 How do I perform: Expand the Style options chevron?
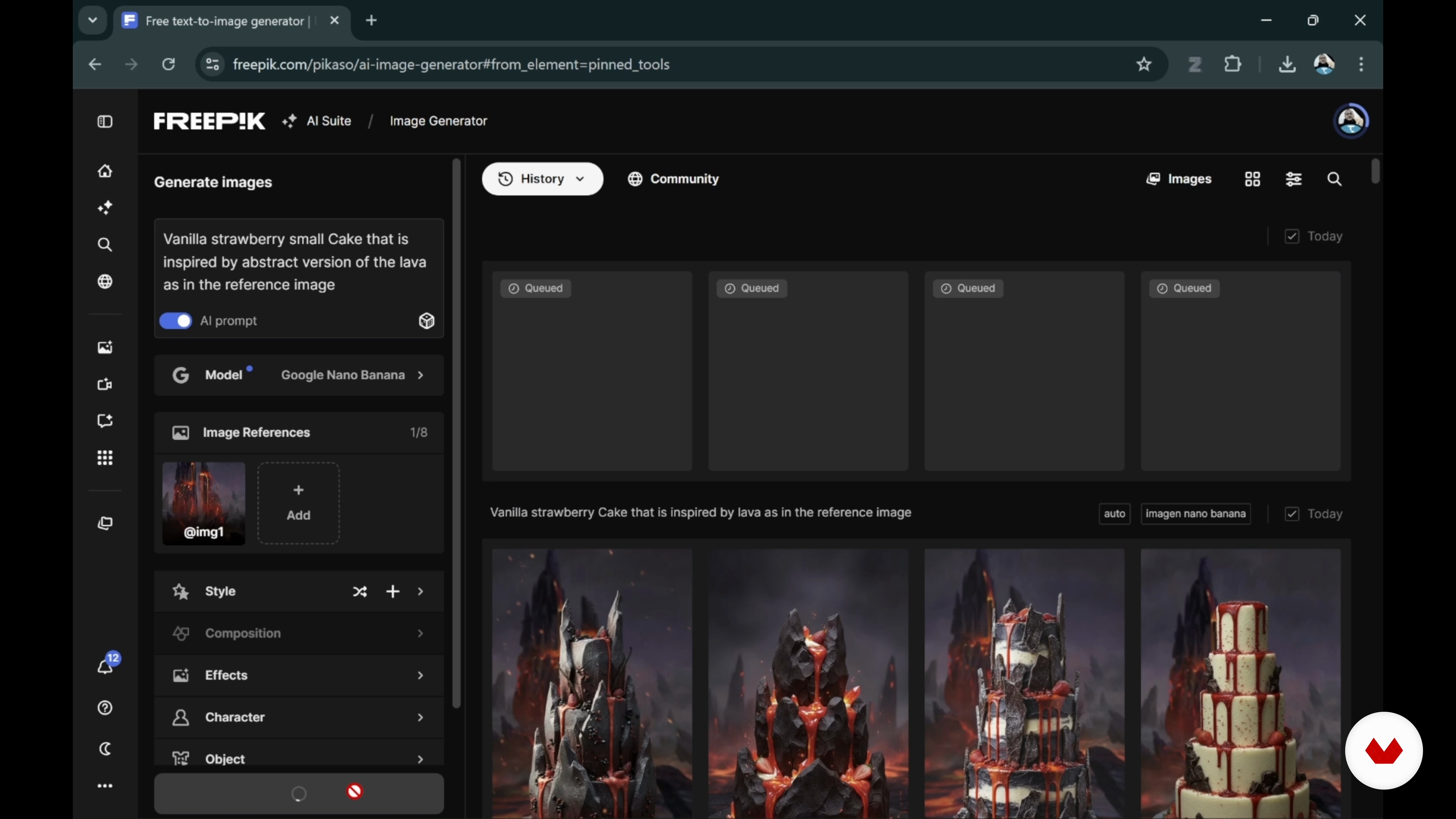(420, 591)
